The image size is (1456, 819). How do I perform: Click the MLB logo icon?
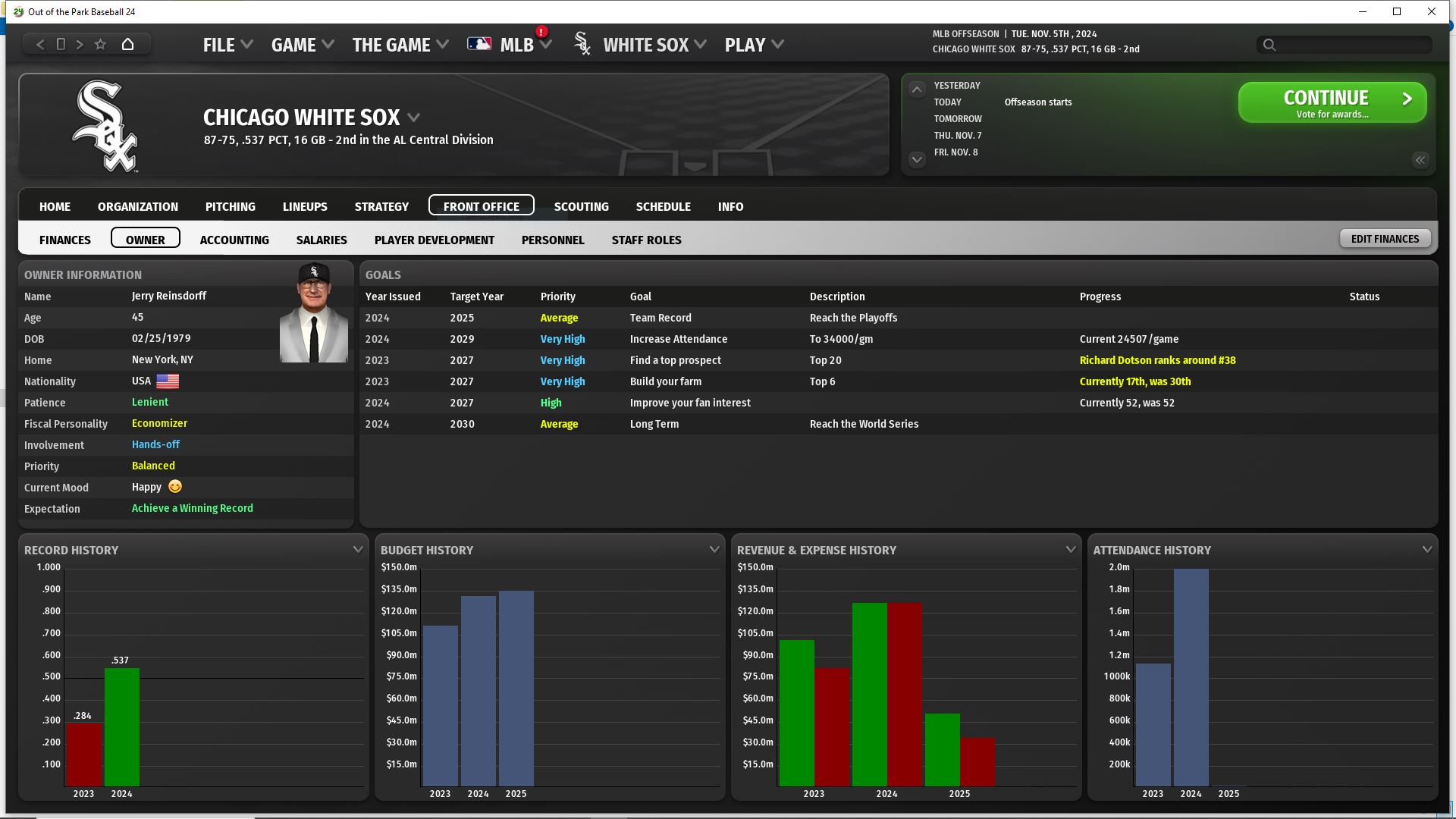coord(479,44)
